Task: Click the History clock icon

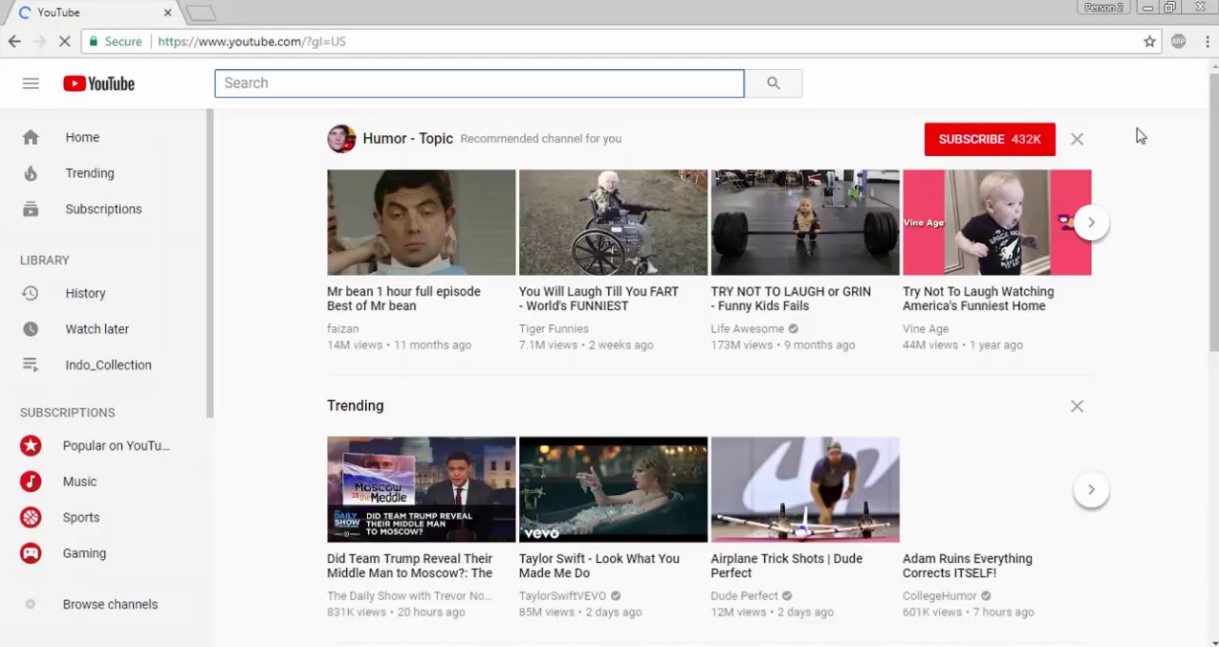Action: 32,292
